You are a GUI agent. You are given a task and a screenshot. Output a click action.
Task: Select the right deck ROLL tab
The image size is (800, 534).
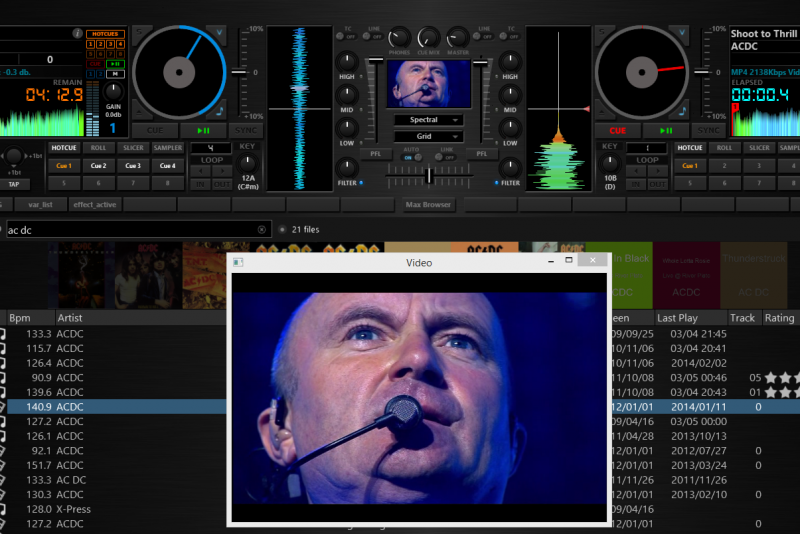[724, 148]
